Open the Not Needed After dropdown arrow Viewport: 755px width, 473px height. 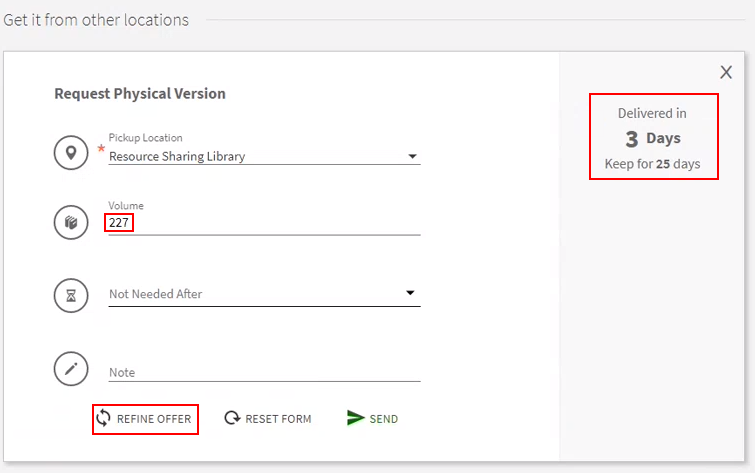coord(410,293)
